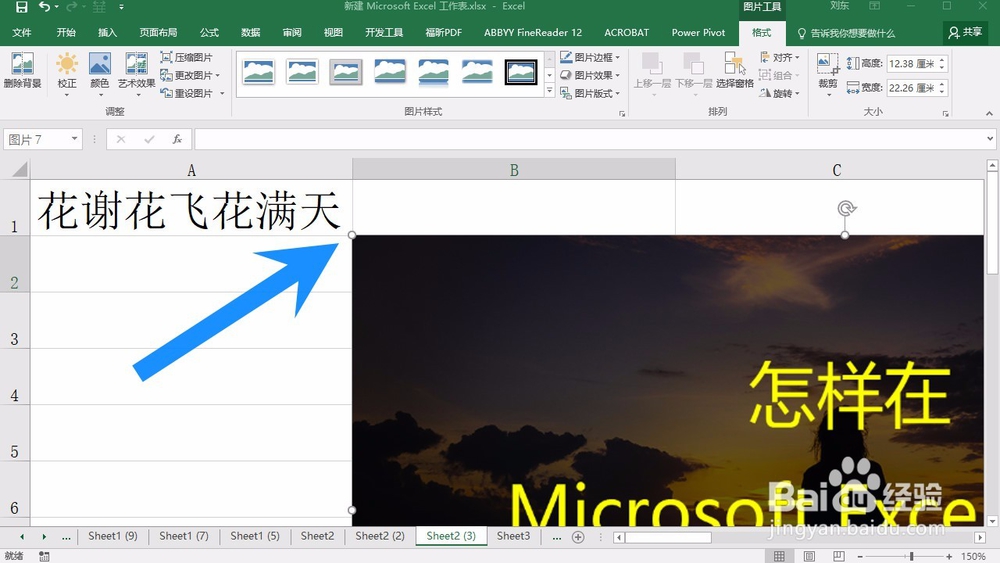This screenshot has width=1000, height=563.
Task: Switch to the Formulas (公式) tab
Action: point(209,33)
